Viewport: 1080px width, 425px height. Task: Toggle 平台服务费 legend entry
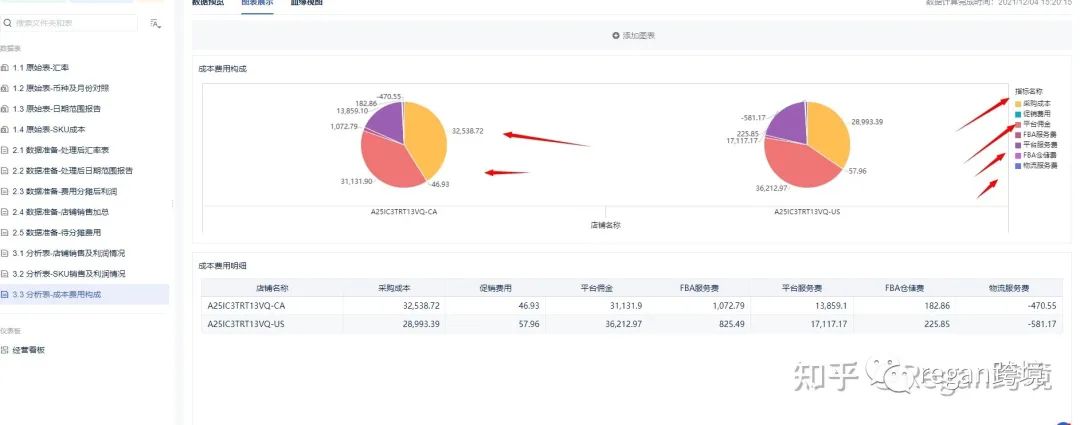pyautogui.click(x=1036, y=145)
